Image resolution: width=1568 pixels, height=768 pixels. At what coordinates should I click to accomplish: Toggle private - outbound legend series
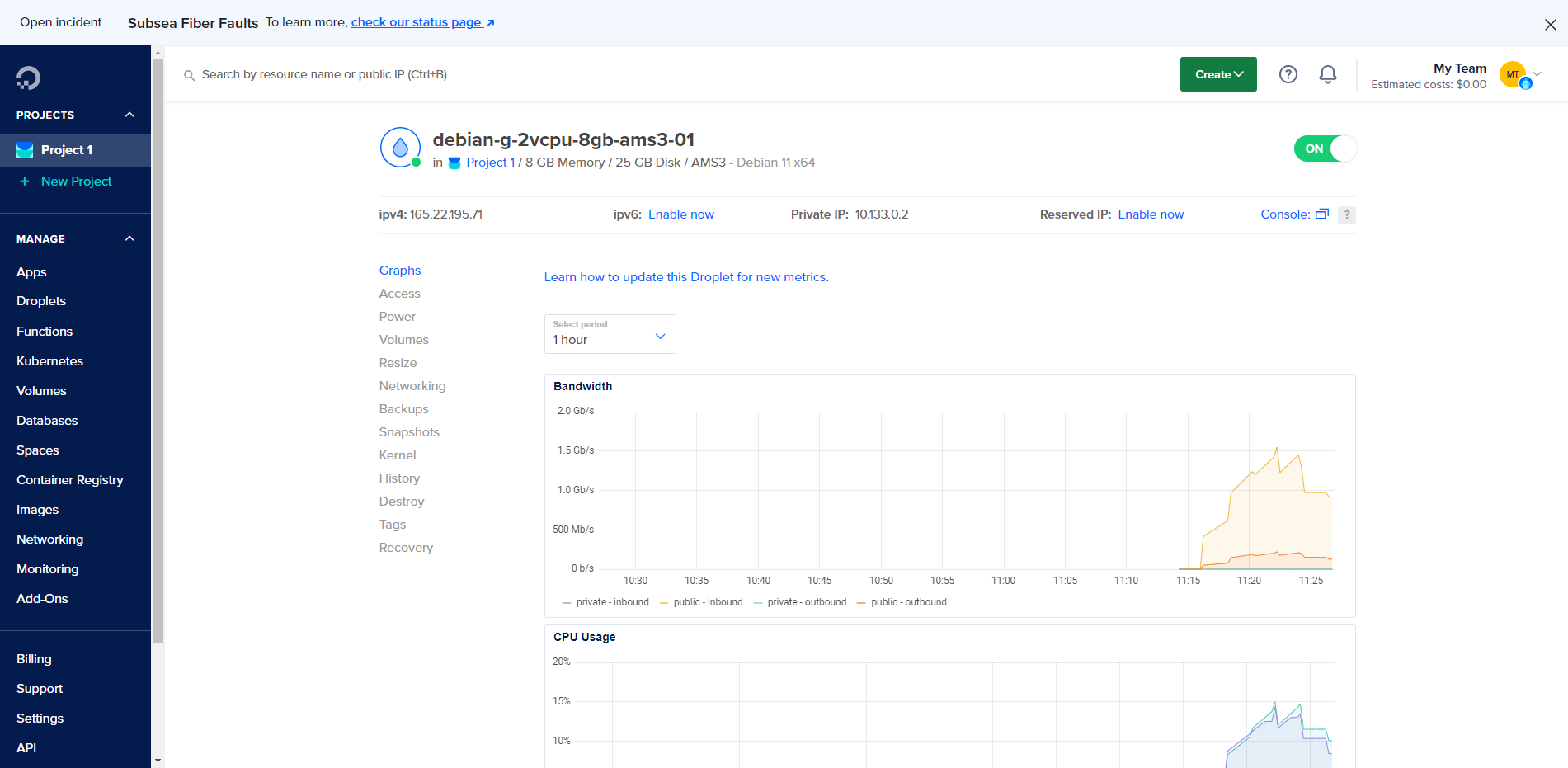point(800,602)
